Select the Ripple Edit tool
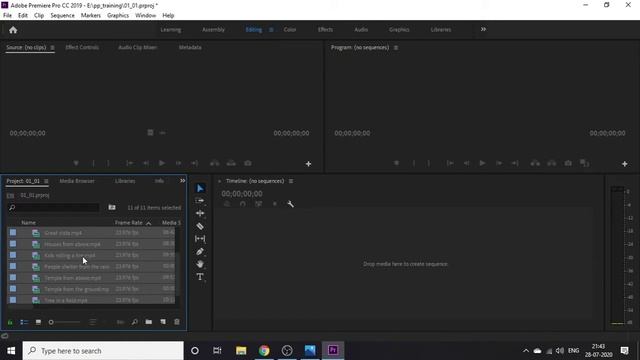 coord(200,213)
